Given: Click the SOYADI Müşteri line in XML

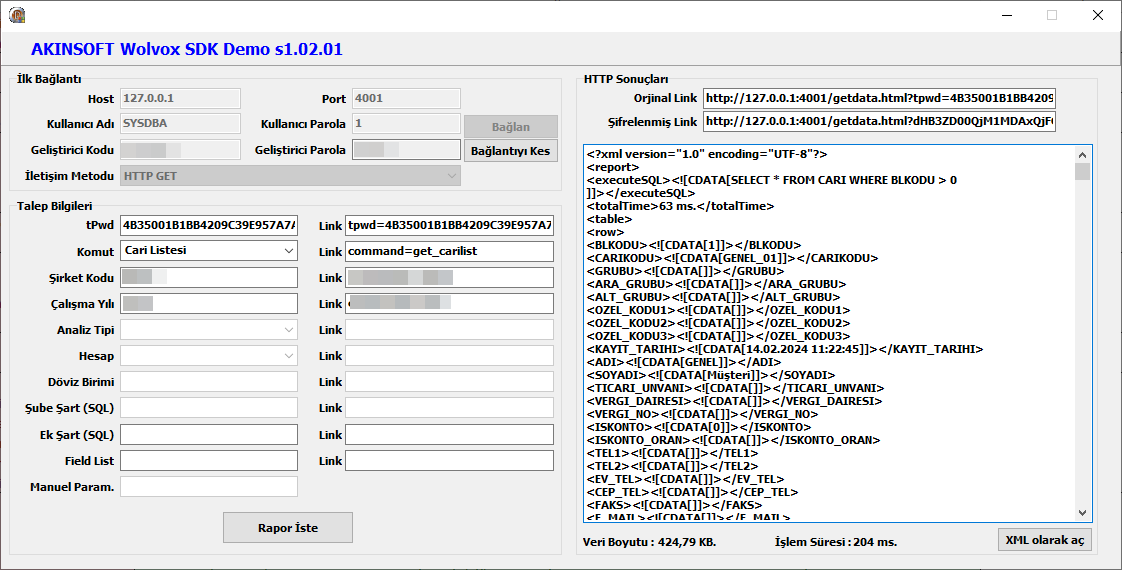Looking at the screenshot, I should (x=711, y=375).
